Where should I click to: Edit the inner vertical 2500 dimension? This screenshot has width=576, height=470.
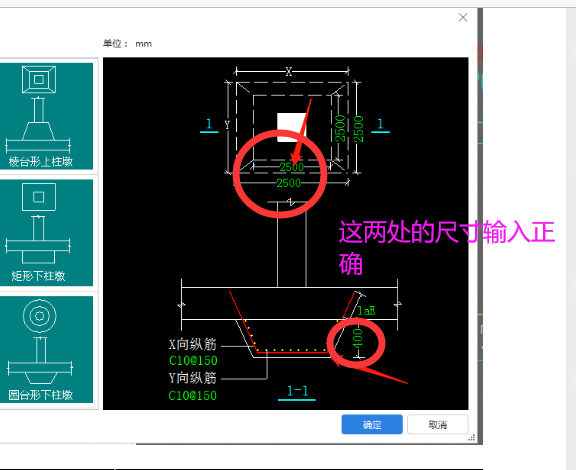(340, 128)
